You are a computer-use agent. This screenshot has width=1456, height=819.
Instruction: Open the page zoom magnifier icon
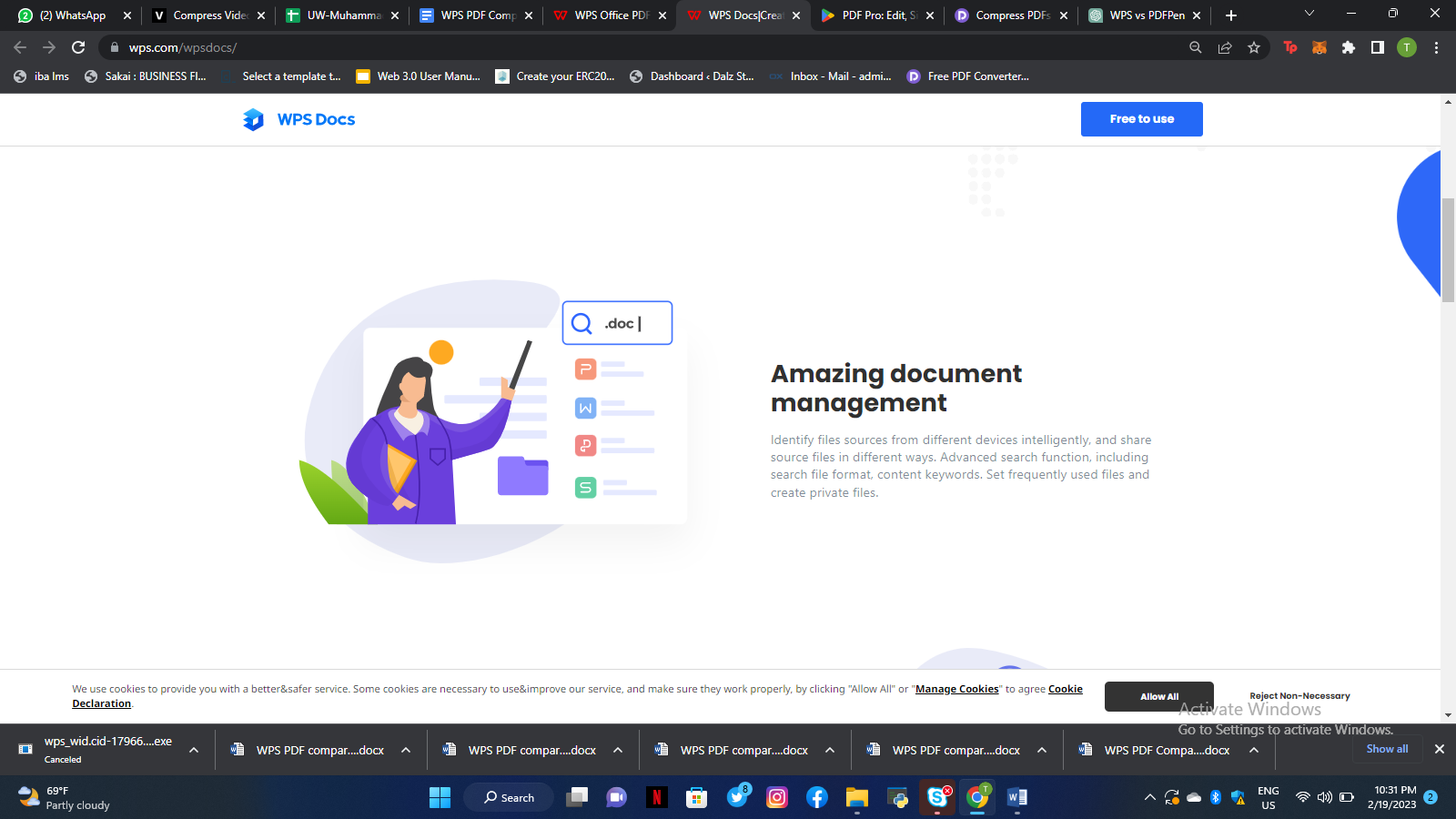1196,47
